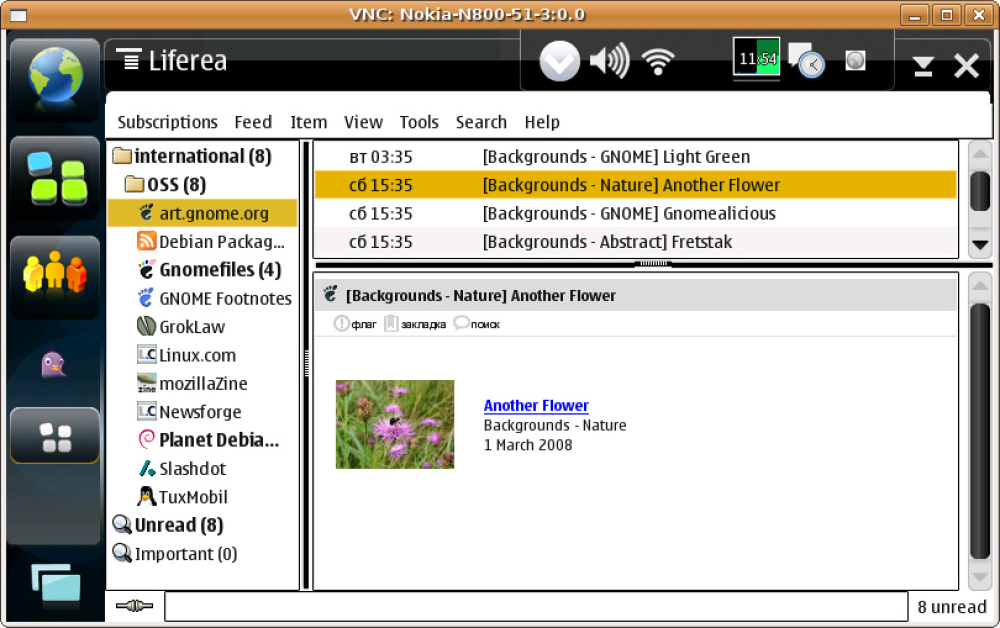Select the Gnomealicious headline
The image size is (1000, 628).
click(636, 214)
